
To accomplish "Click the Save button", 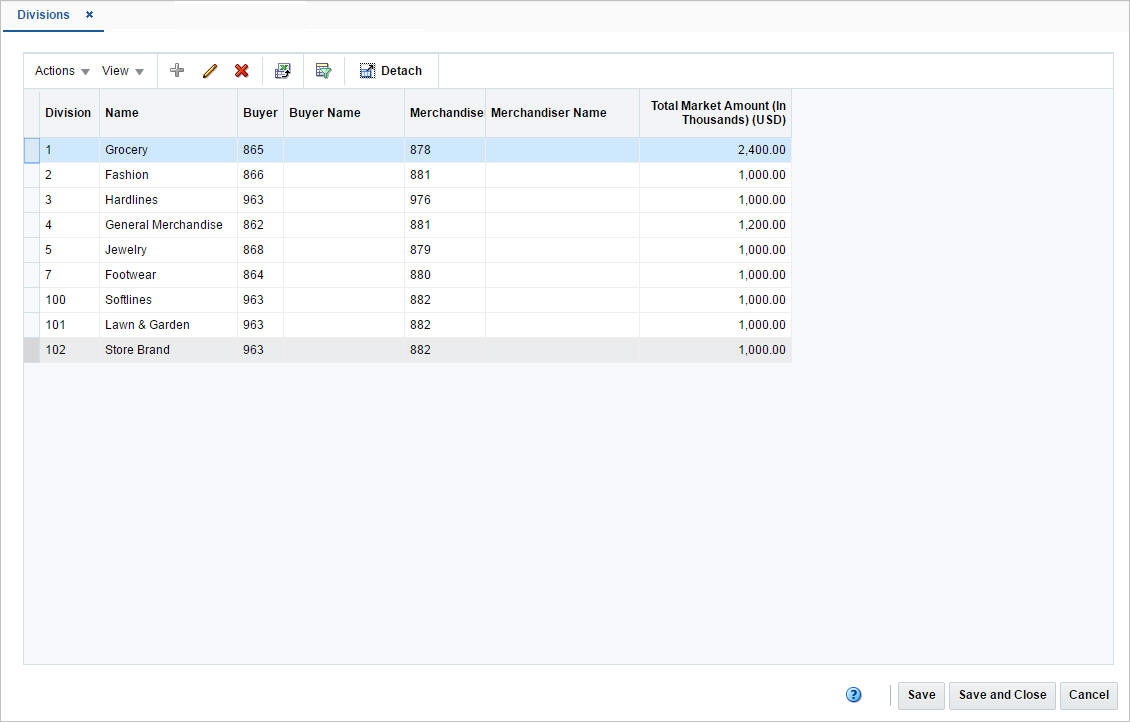I will tap(921, 695).
